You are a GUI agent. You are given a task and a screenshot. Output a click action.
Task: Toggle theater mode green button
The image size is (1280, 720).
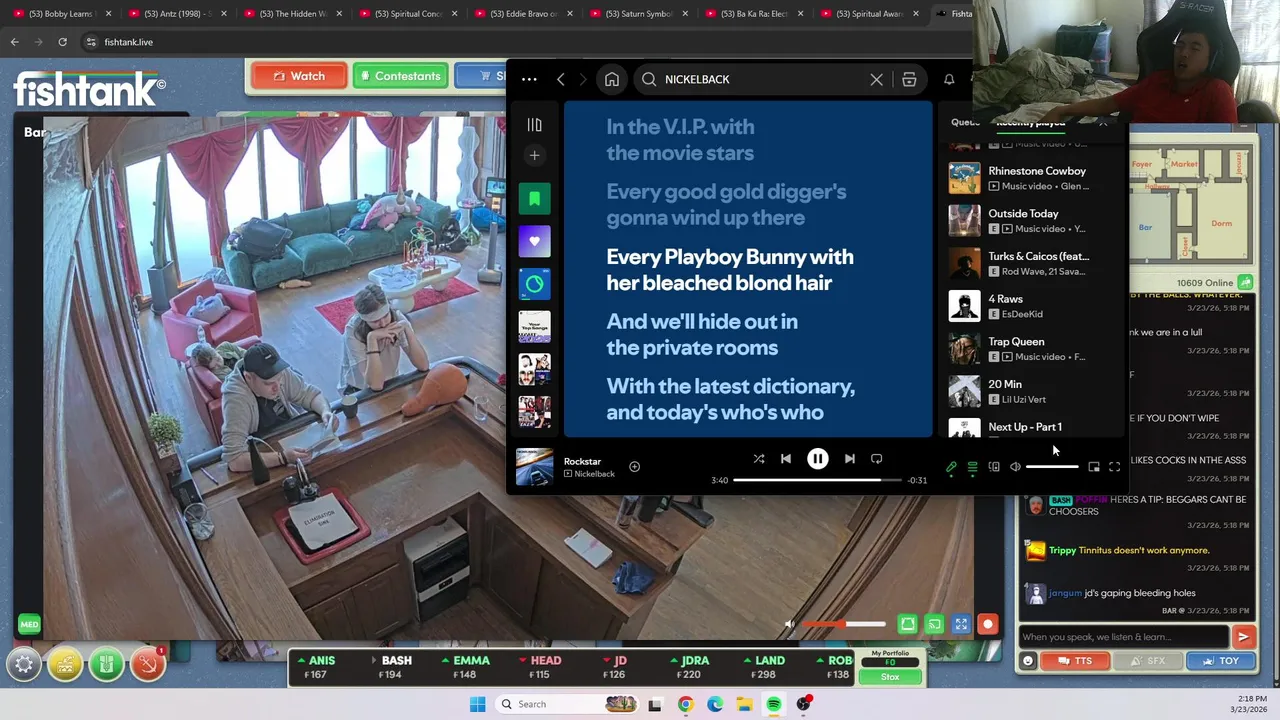[x=907, y=624]
